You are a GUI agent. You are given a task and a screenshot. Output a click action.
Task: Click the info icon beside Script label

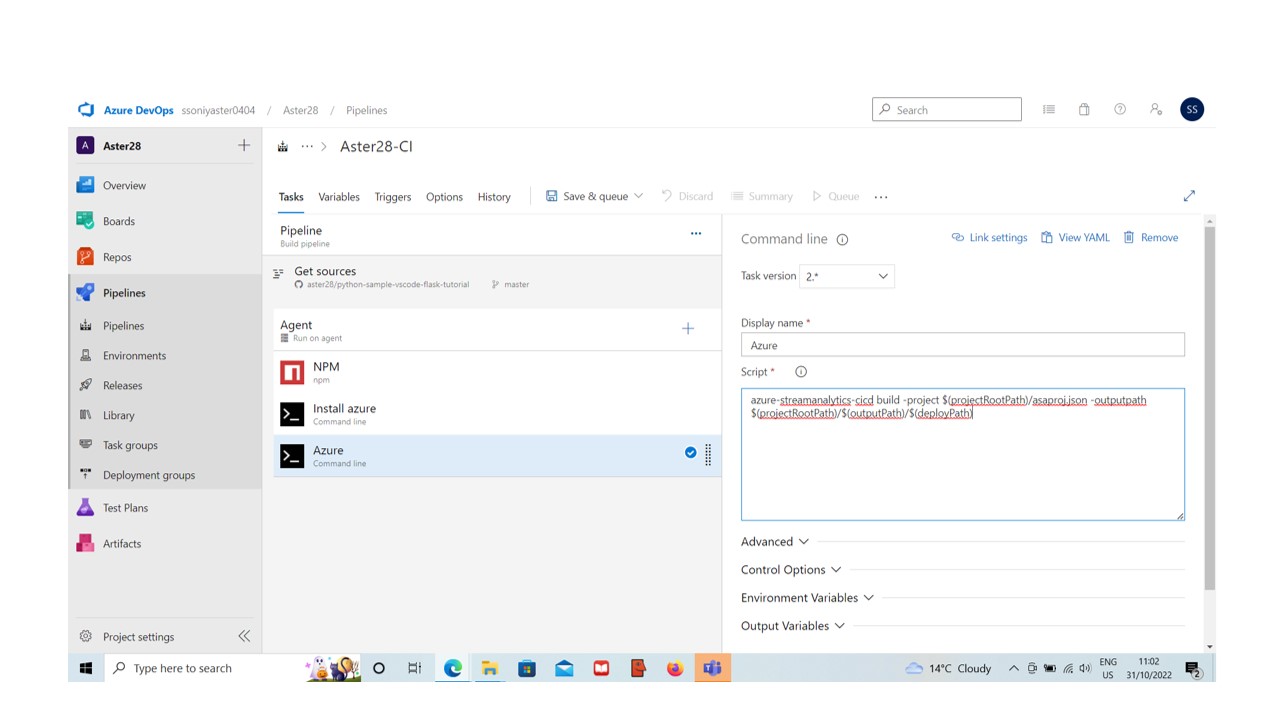pyautogui.click(x=800, y=372)
